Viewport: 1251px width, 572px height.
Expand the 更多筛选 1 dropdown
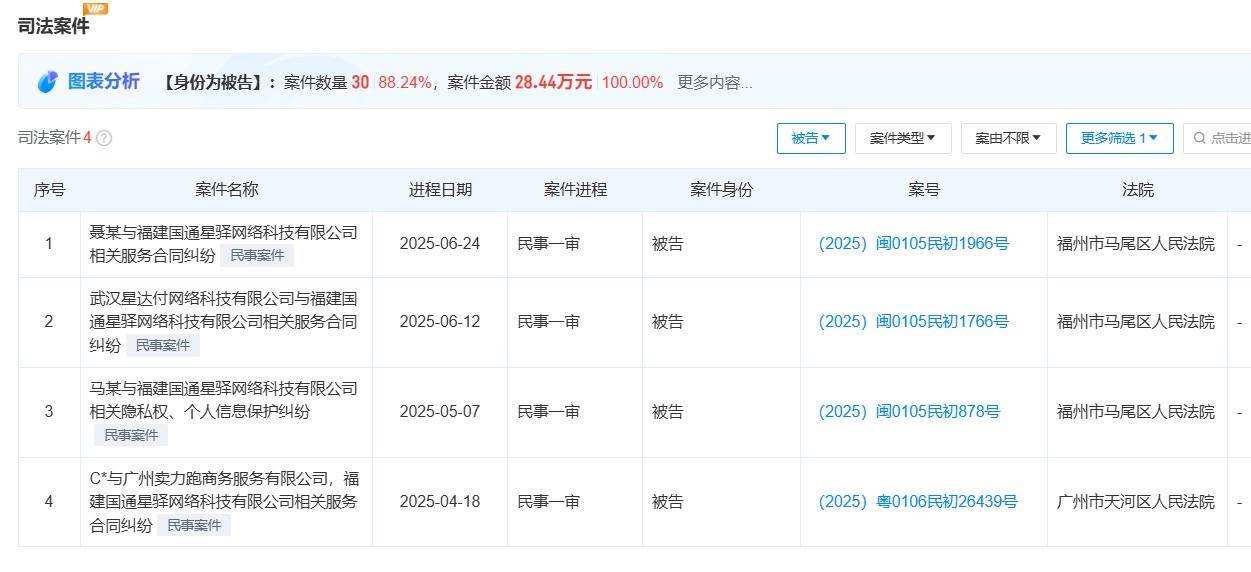(x=1118, y=138)
